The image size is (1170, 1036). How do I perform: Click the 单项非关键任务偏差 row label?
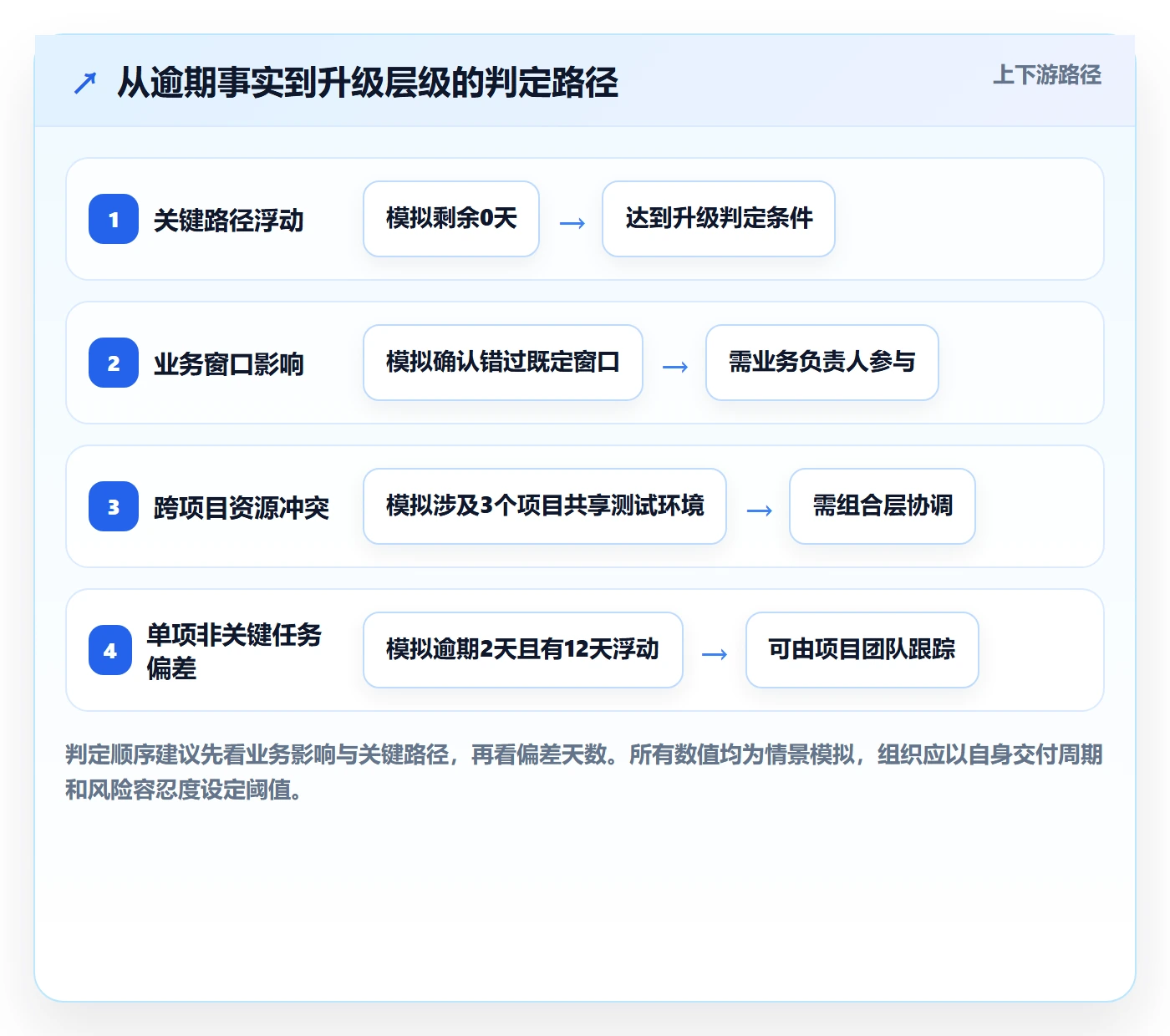click(x=235, y=651)
